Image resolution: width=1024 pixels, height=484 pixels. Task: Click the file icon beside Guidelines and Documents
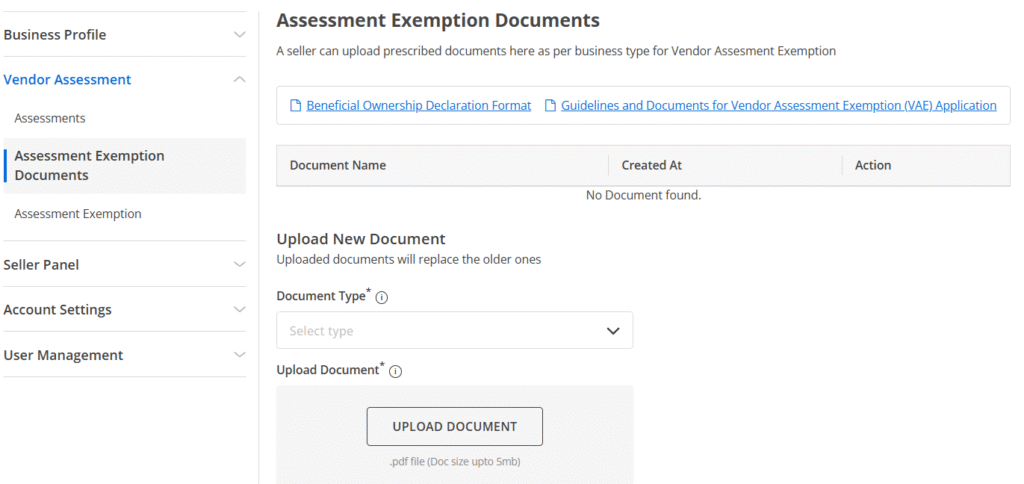pyautogui.click(x=550, y=105)
